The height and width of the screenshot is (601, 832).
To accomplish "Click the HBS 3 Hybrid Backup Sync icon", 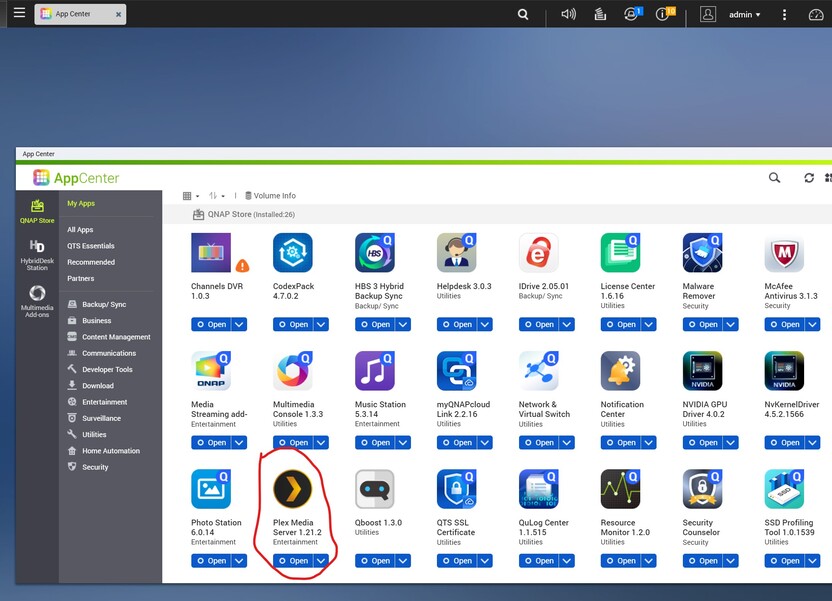I will (375, 252).
